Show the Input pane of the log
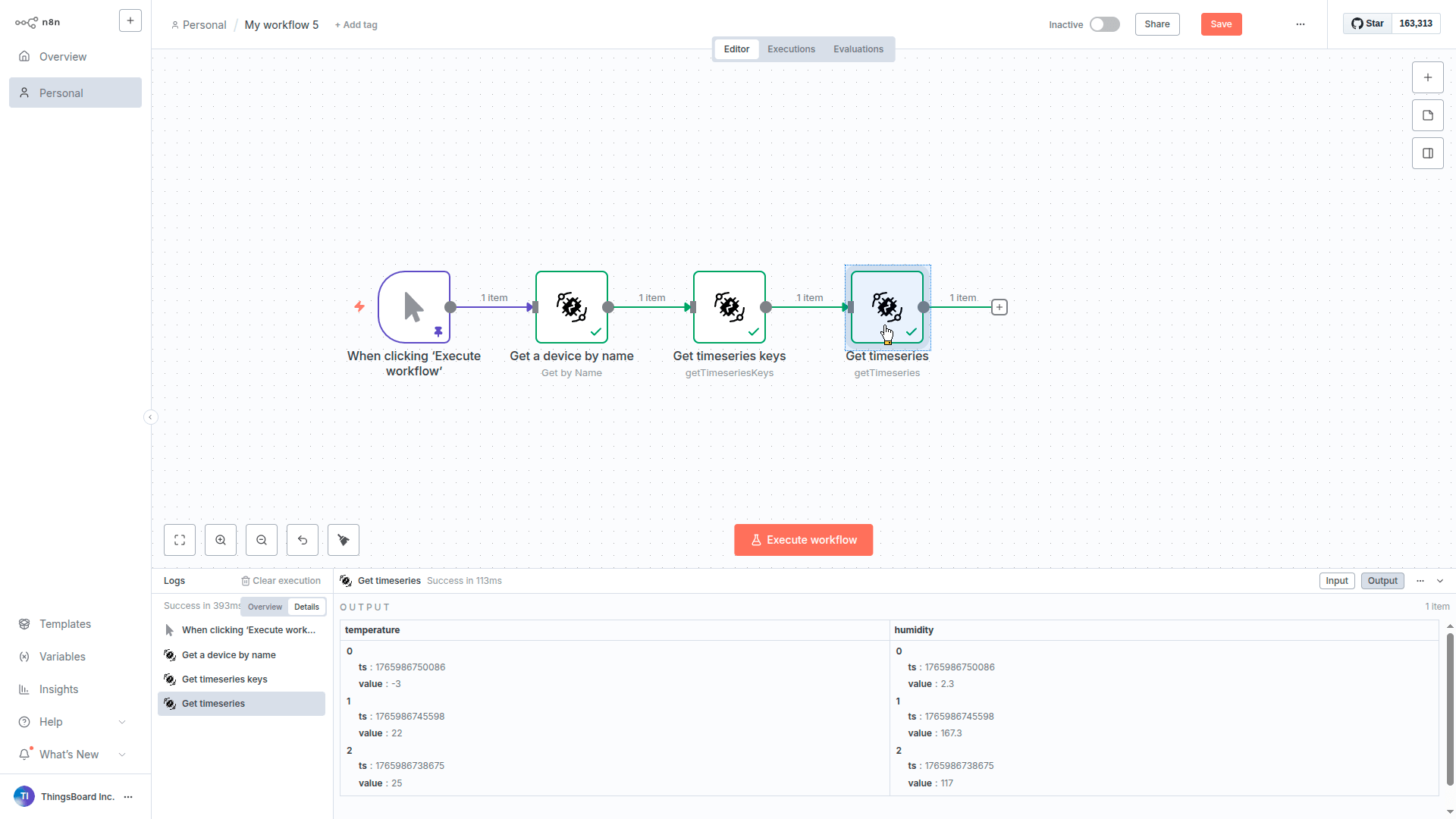The width and height of the screenshot is (1456, 819). [1336, 581]
